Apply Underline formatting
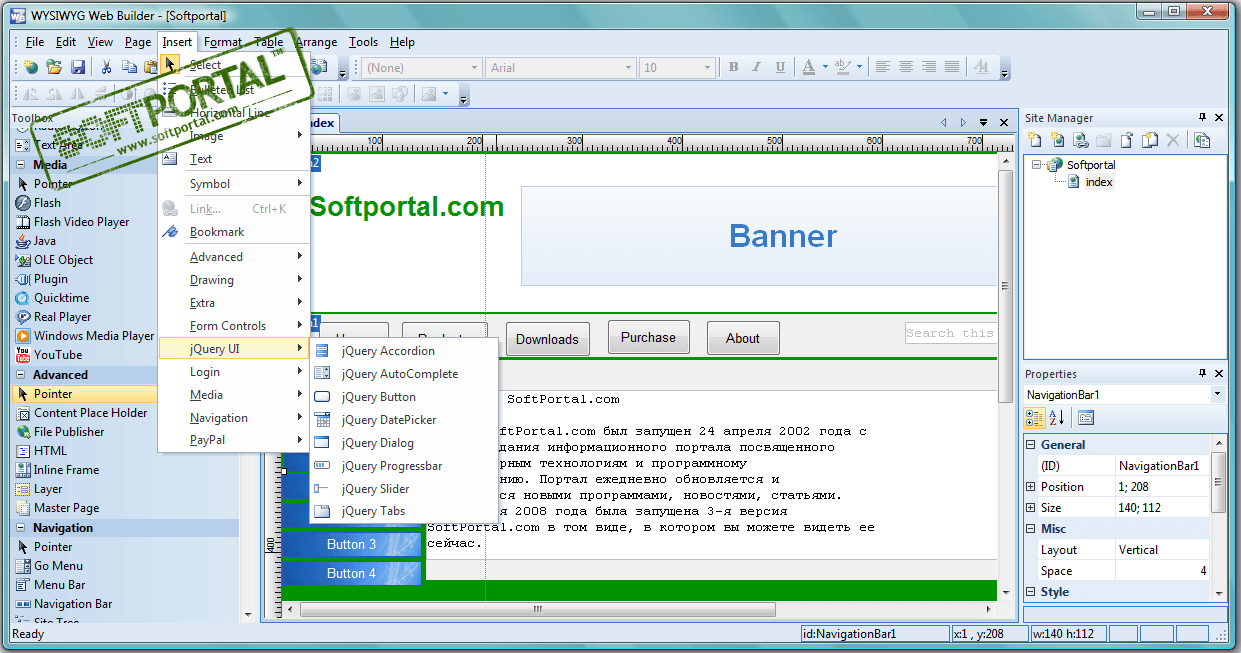The width and height of the screenshot is (1241, 653). click(x=781, y=67)
